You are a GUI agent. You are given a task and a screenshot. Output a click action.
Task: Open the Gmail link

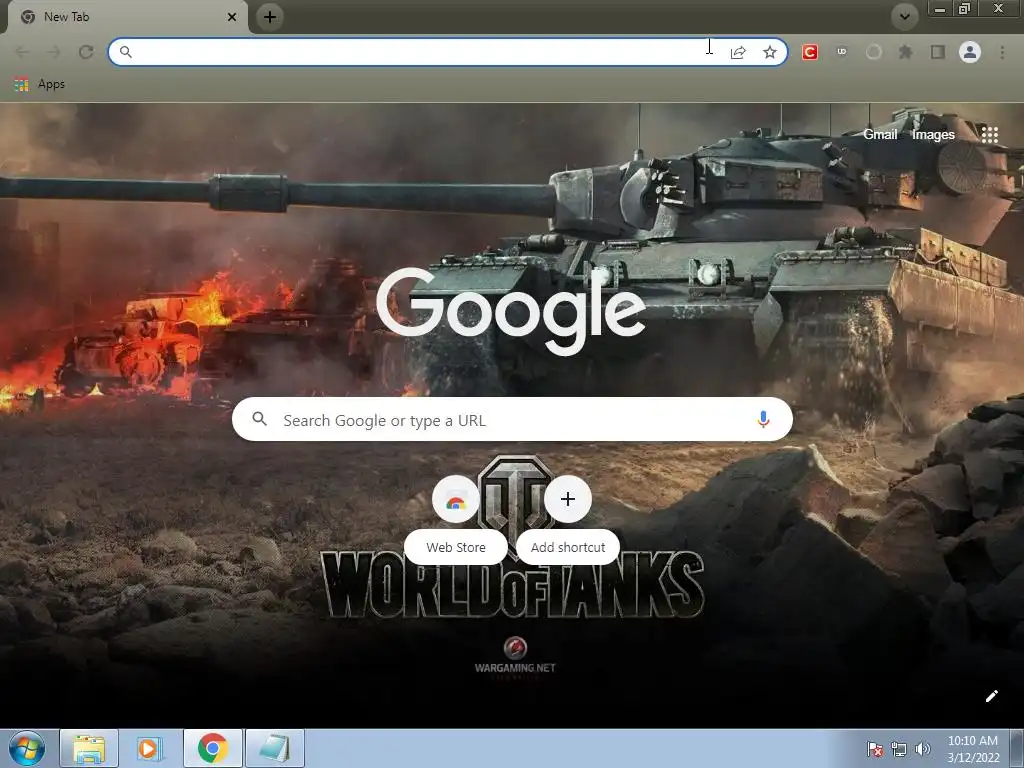pos(880,135)
